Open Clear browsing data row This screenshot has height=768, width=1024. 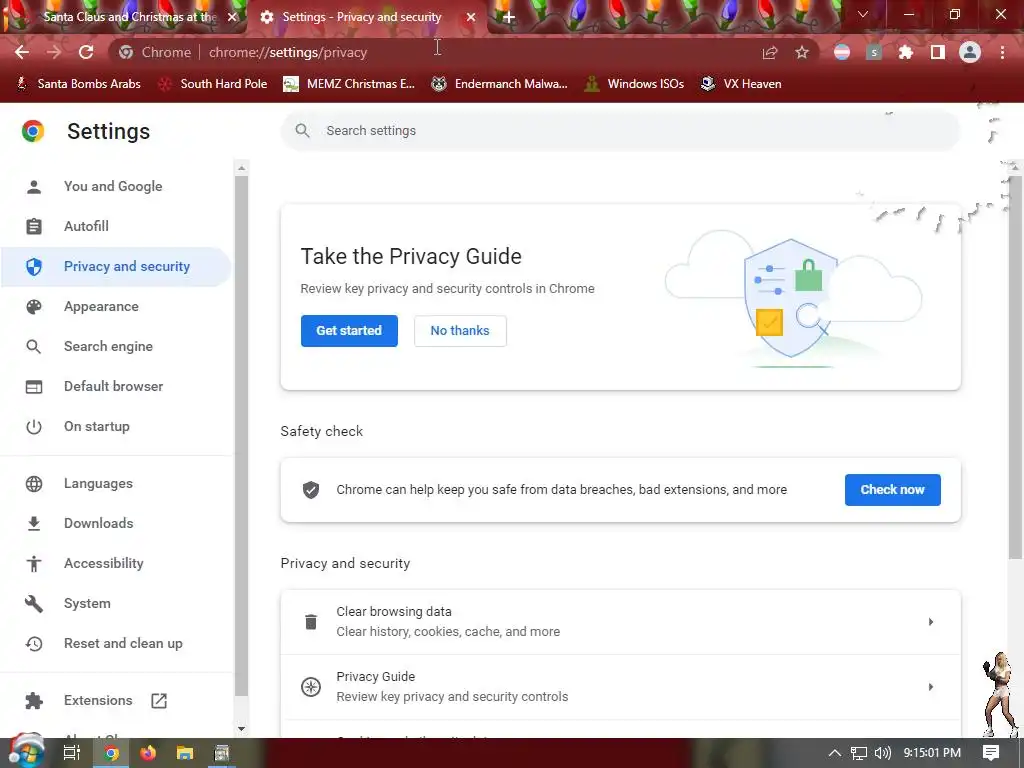tap(620, 622)
